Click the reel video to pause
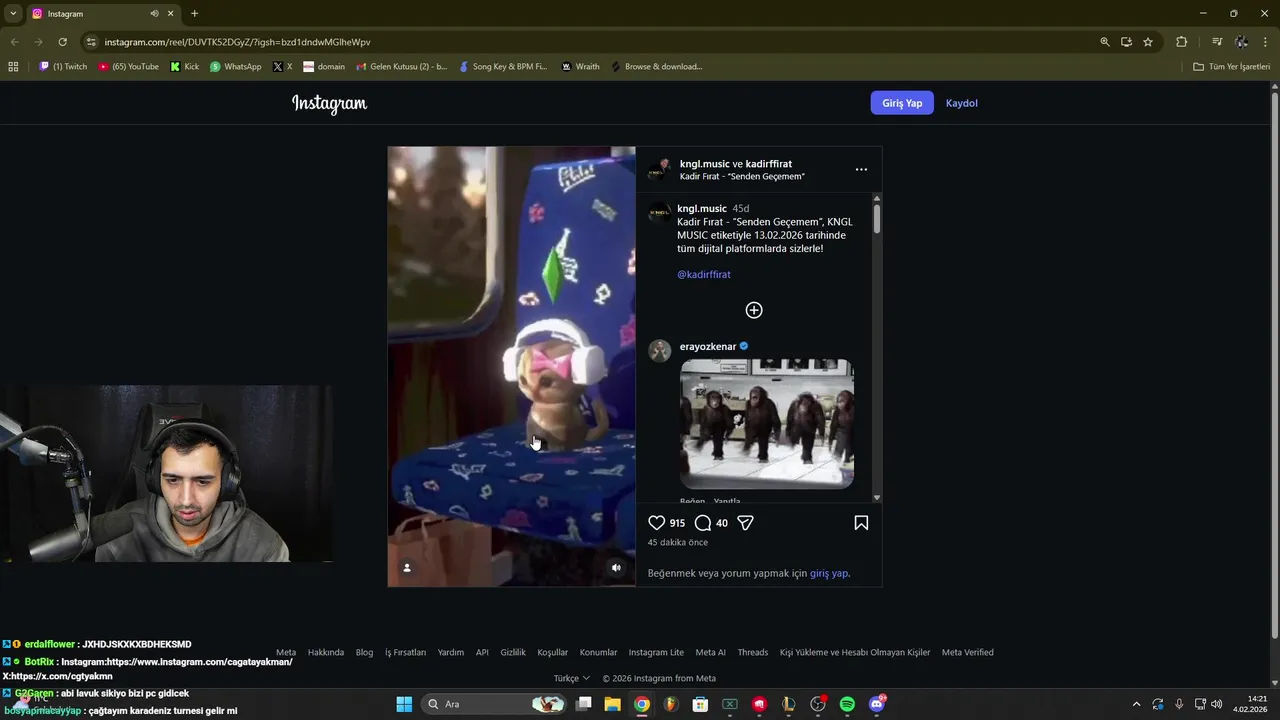The image size is (1280, 720). coord(511,366)
